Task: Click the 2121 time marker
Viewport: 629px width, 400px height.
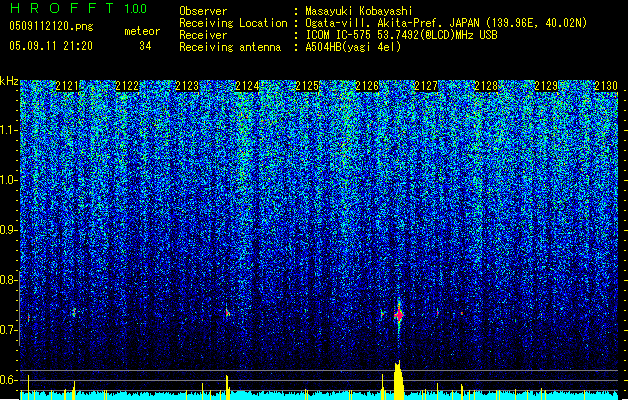Action: click(x=67, y=86)
